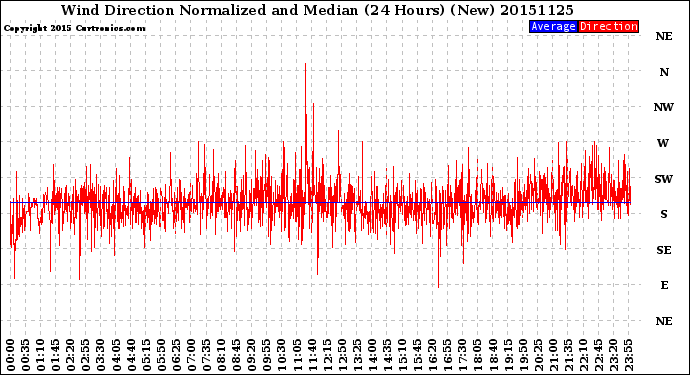Click the 23:55 time label
The image size is (690, 375).
point(628,355)
